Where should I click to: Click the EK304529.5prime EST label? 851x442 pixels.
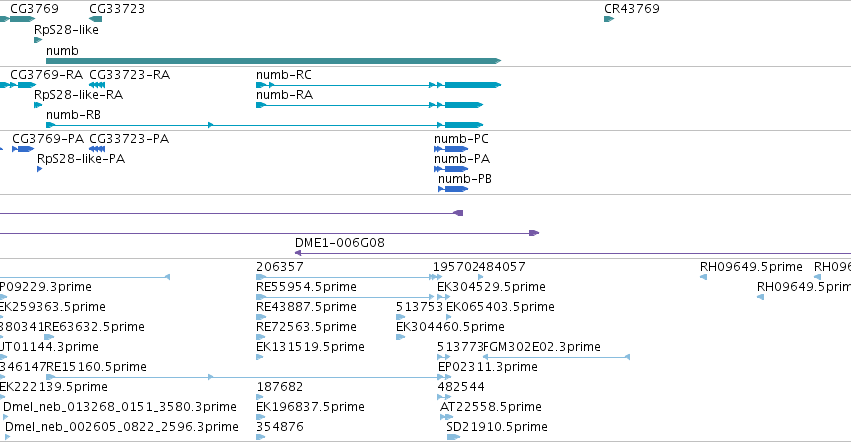[x=491, y=287]
